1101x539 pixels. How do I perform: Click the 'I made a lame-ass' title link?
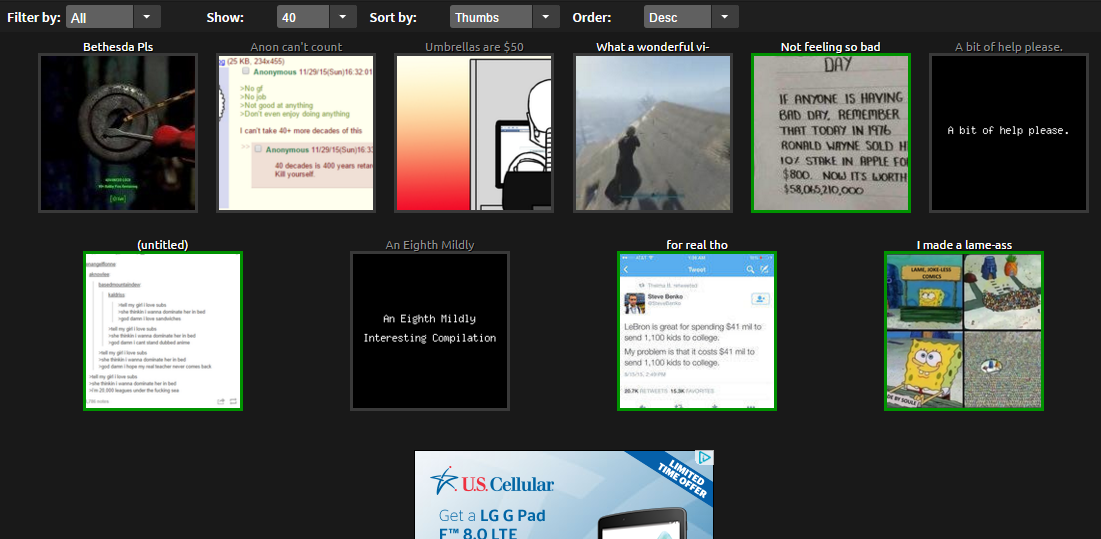964,245
